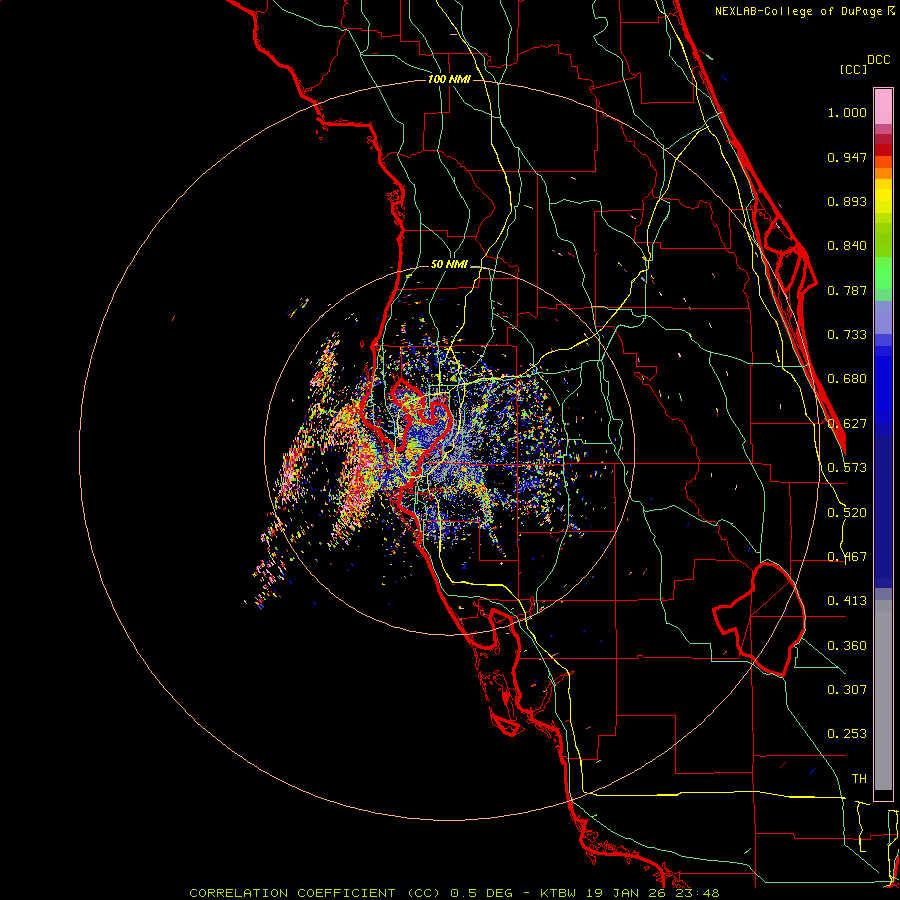Pick the bright green color bar segment

[x=883, y=273]
